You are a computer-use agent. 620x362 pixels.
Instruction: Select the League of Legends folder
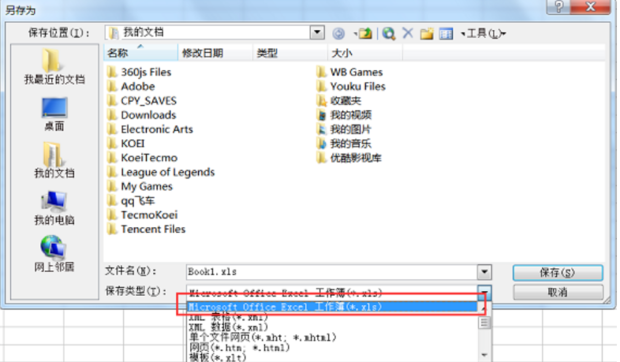pos(161,172)
